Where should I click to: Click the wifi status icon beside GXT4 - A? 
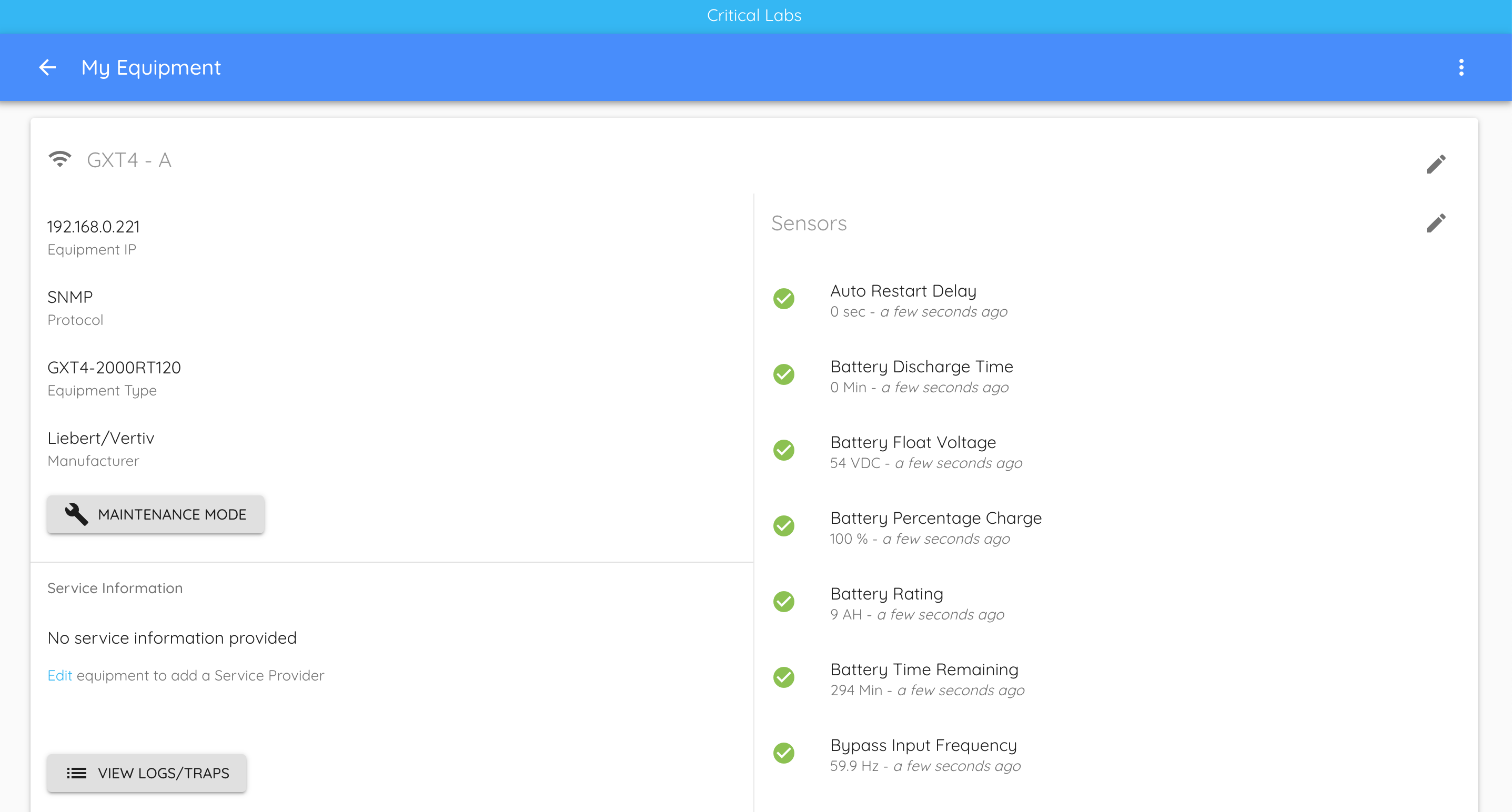pyautogui.click(x=59, y=159)
